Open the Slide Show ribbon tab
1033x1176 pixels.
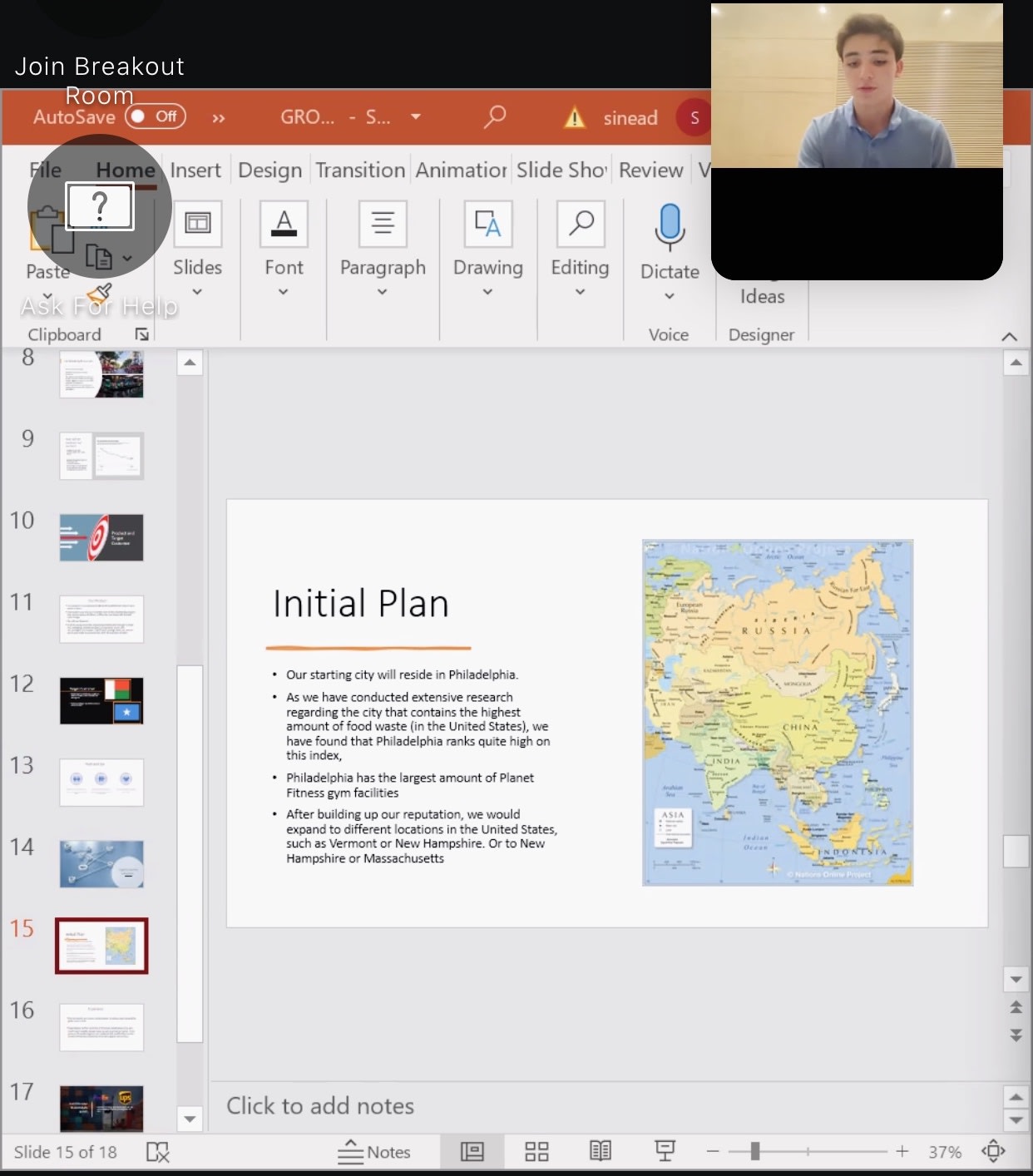(561, 170)
